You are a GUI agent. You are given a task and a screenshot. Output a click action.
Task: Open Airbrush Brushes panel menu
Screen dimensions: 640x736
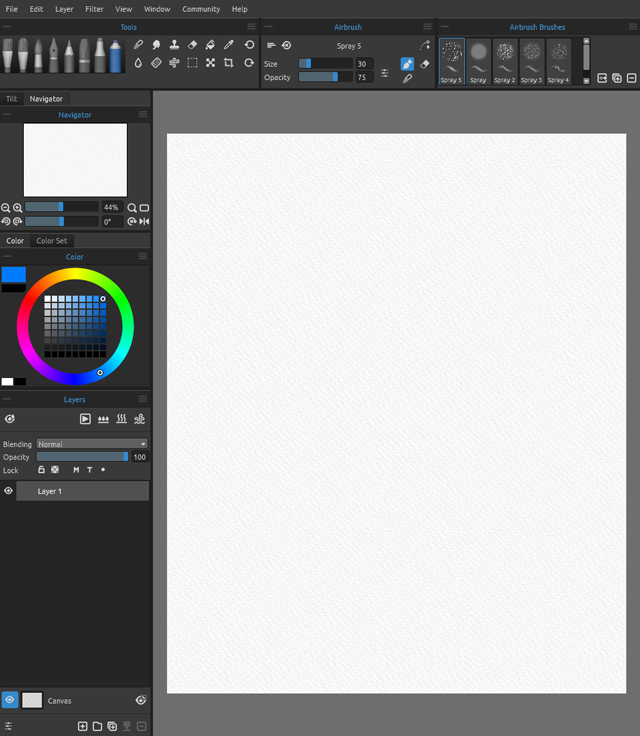[x=632, y=26]
